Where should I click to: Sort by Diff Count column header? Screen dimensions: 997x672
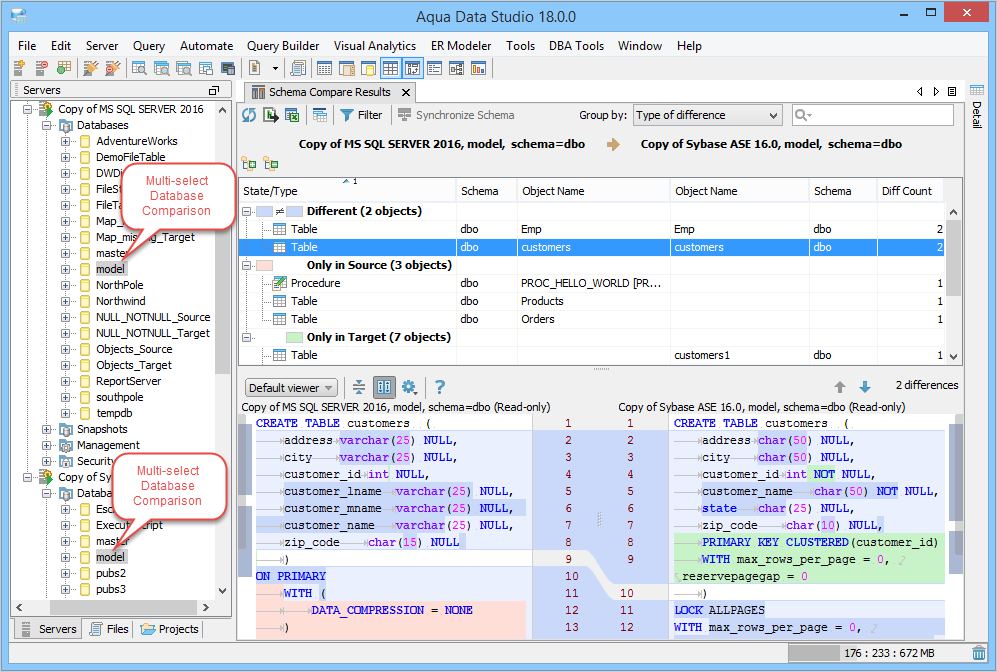[906, 191]
